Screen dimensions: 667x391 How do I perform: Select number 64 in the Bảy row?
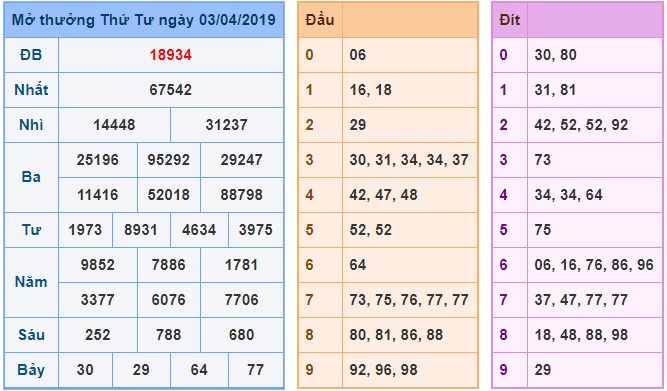pyautogui.click(x=199, y=370)
